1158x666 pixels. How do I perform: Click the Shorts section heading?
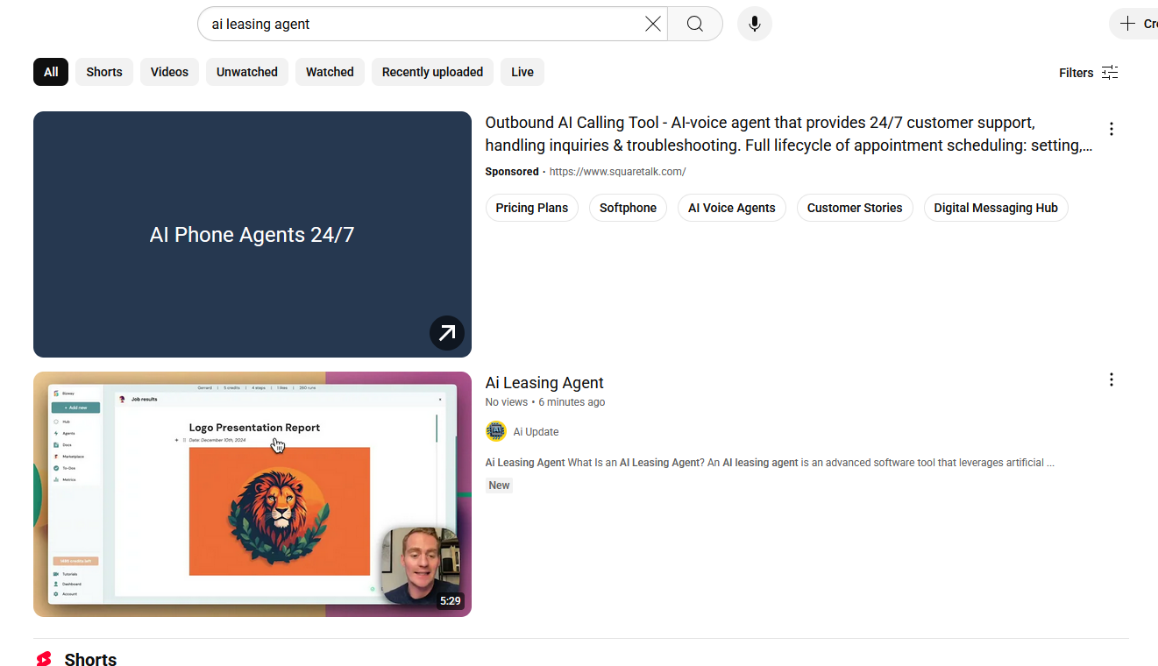[x=90, y=659]
